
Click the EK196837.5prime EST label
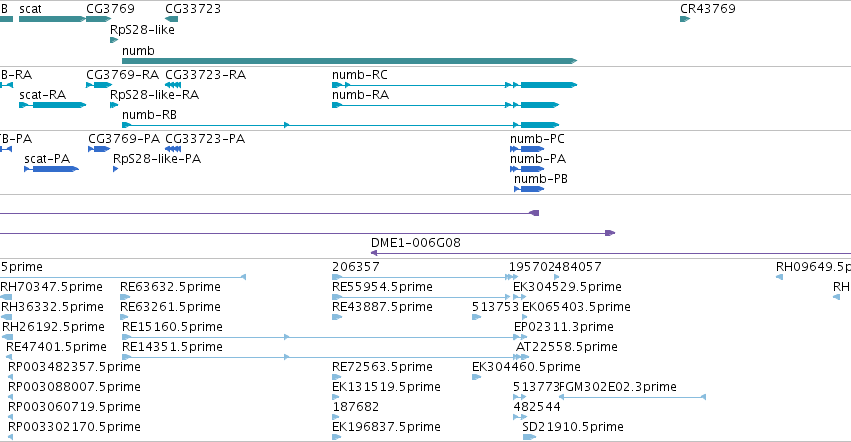tap(386, 427)
